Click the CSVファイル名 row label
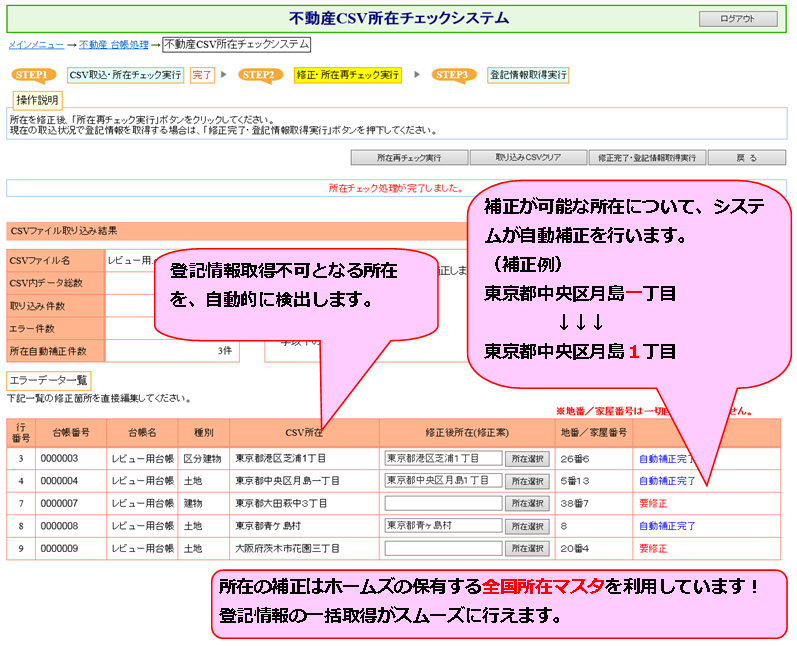797x646 pixels. [55, 261]
